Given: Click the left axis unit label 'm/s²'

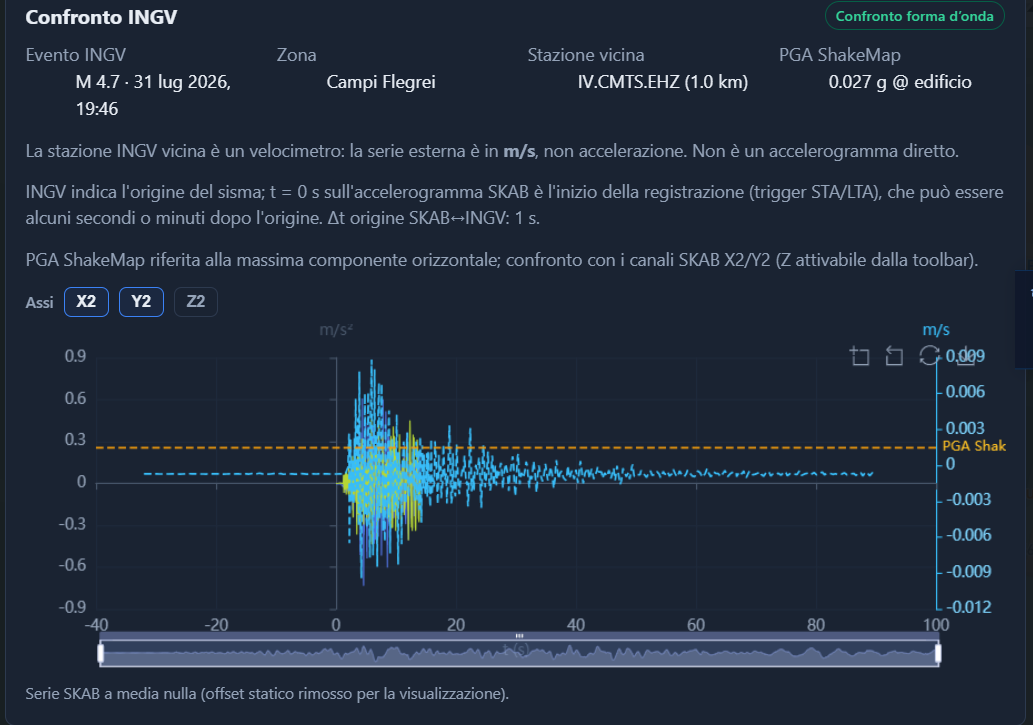Looking at the screenshot, I should 336,330.
